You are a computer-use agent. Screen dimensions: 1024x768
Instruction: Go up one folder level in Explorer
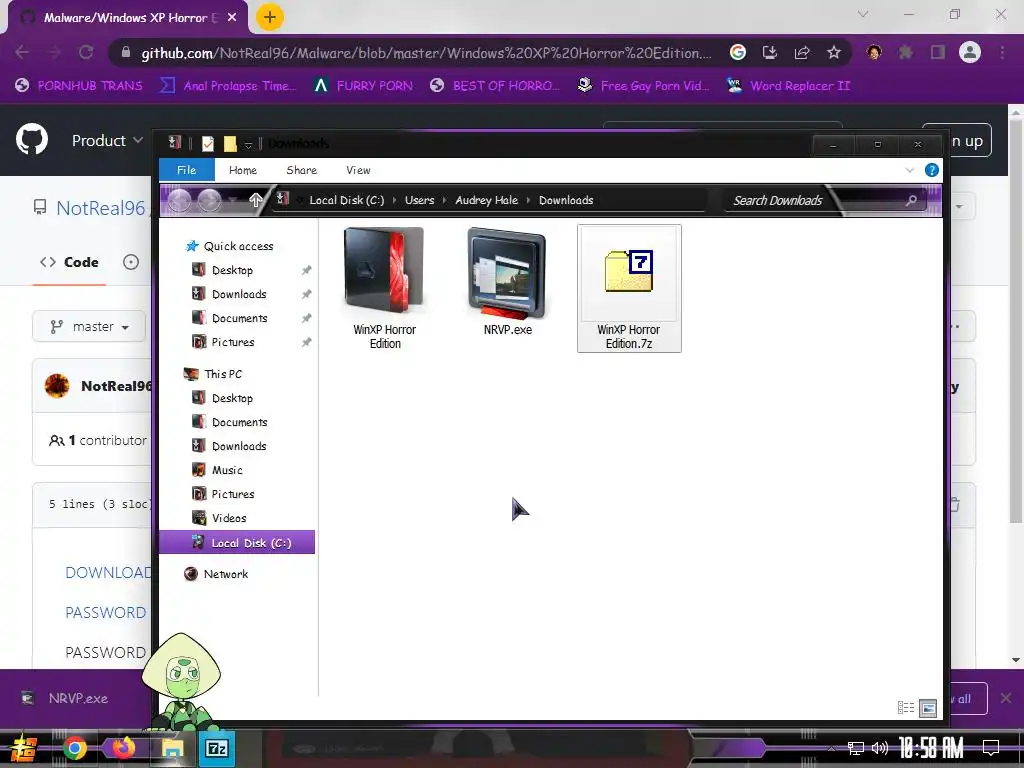[x=255, y=200]
